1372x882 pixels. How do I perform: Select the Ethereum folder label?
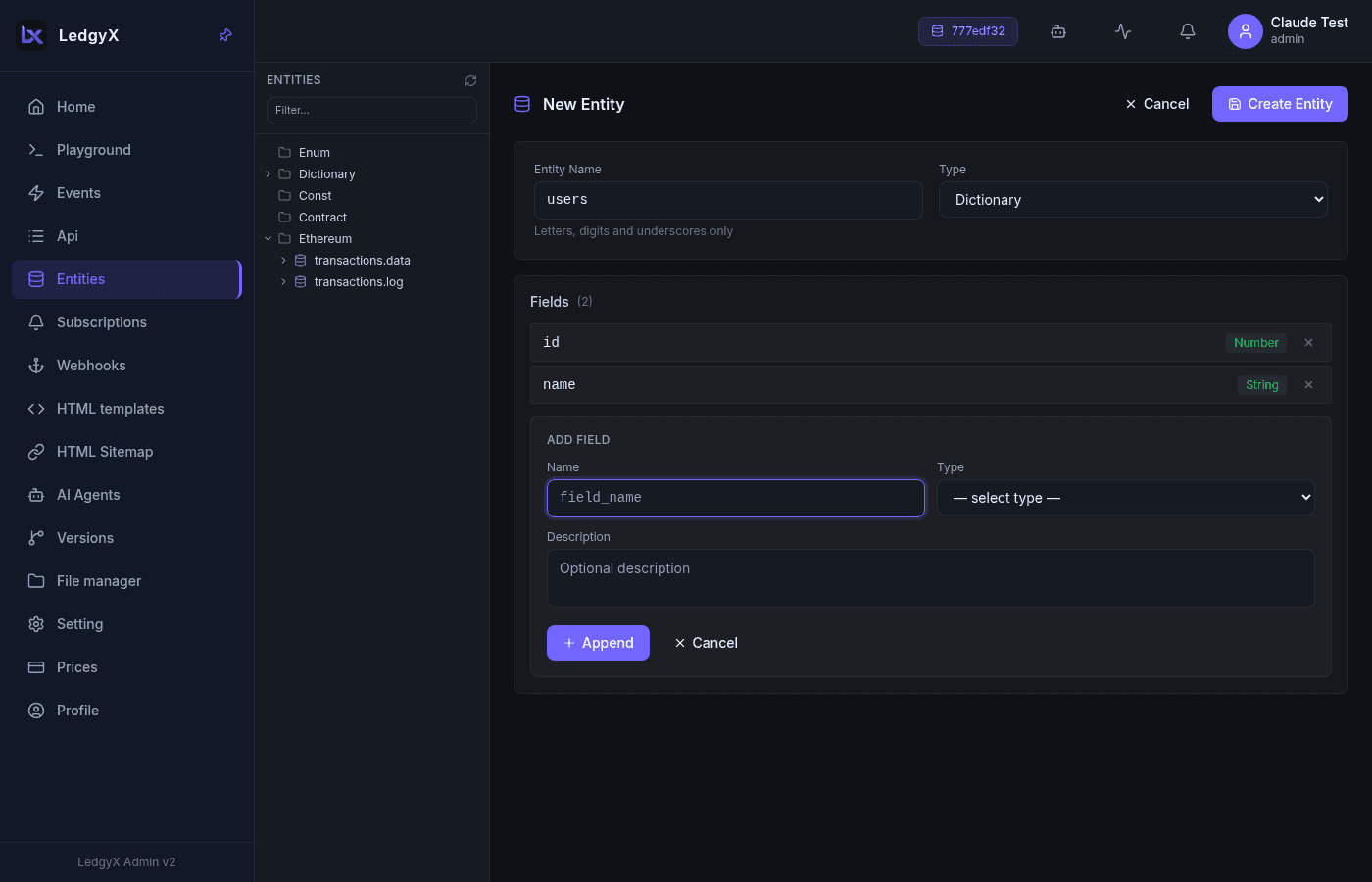pos(325,239)
